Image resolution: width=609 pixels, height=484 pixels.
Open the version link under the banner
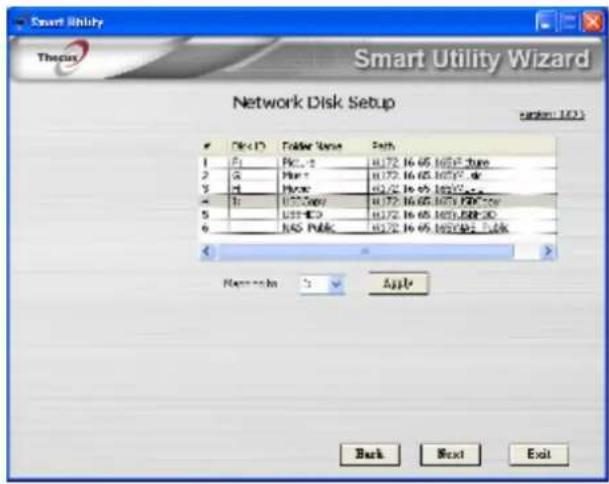click(x=552, y=115)
